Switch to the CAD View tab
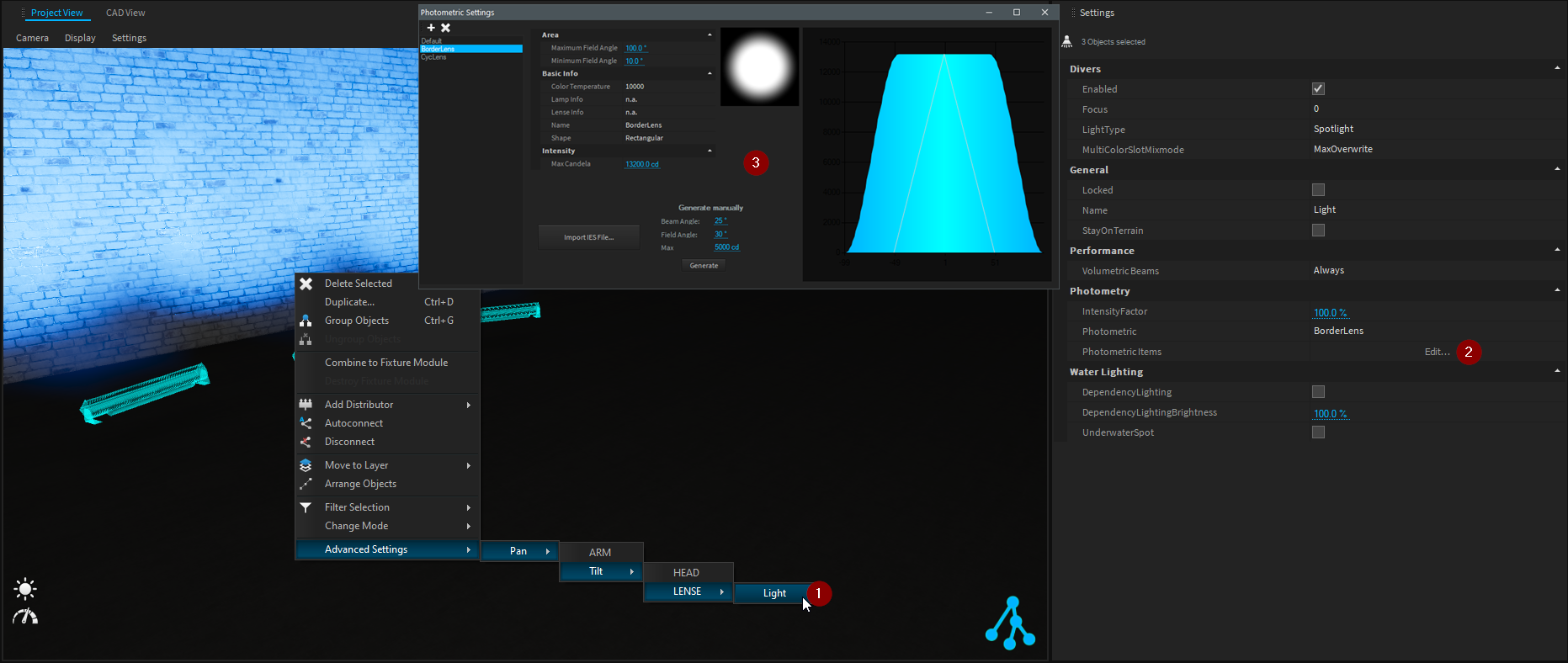1568x663 pixels. click(125, 13)
